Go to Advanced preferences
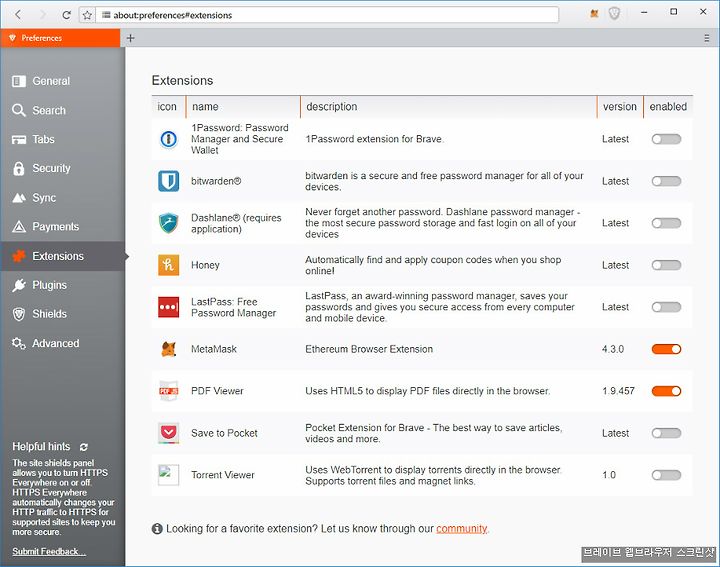The image size is (720, 567). (62, 343)
